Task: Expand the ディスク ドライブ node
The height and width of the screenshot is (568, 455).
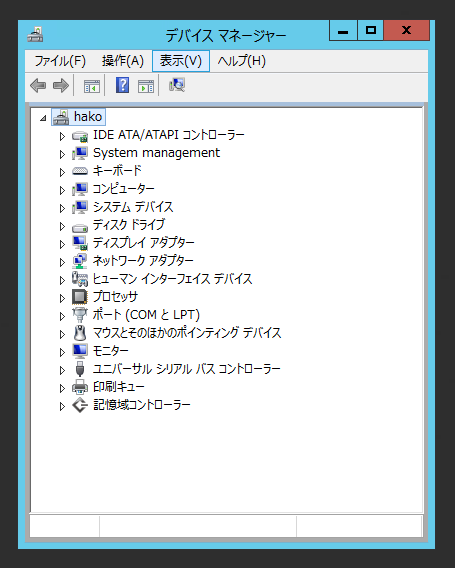Action: [62, 226]
